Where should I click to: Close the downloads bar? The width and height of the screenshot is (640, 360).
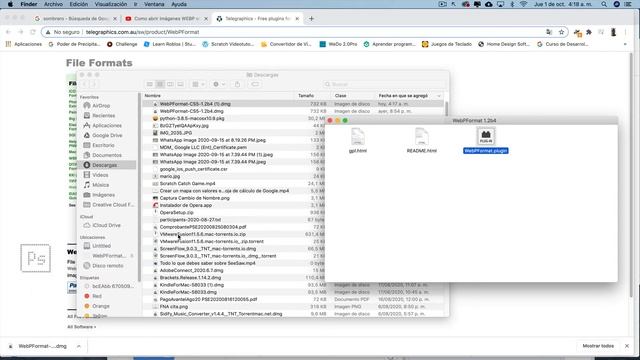click(x=627, y=346)
